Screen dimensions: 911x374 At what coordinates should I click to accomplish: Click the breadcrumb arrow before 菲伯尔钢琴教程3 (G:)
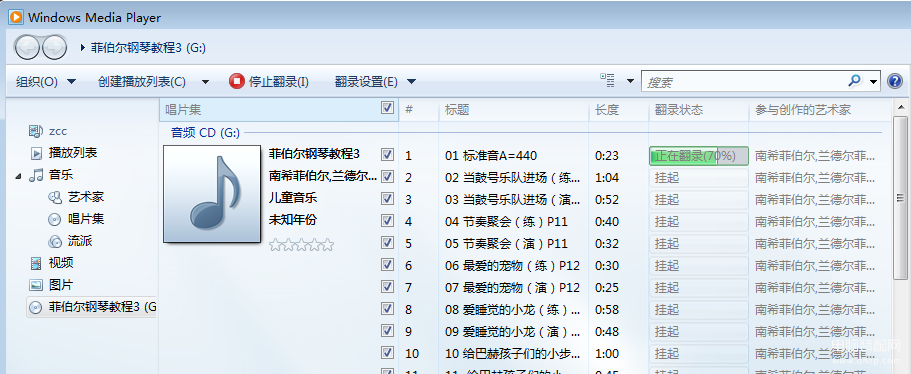(x=83, y=48)
